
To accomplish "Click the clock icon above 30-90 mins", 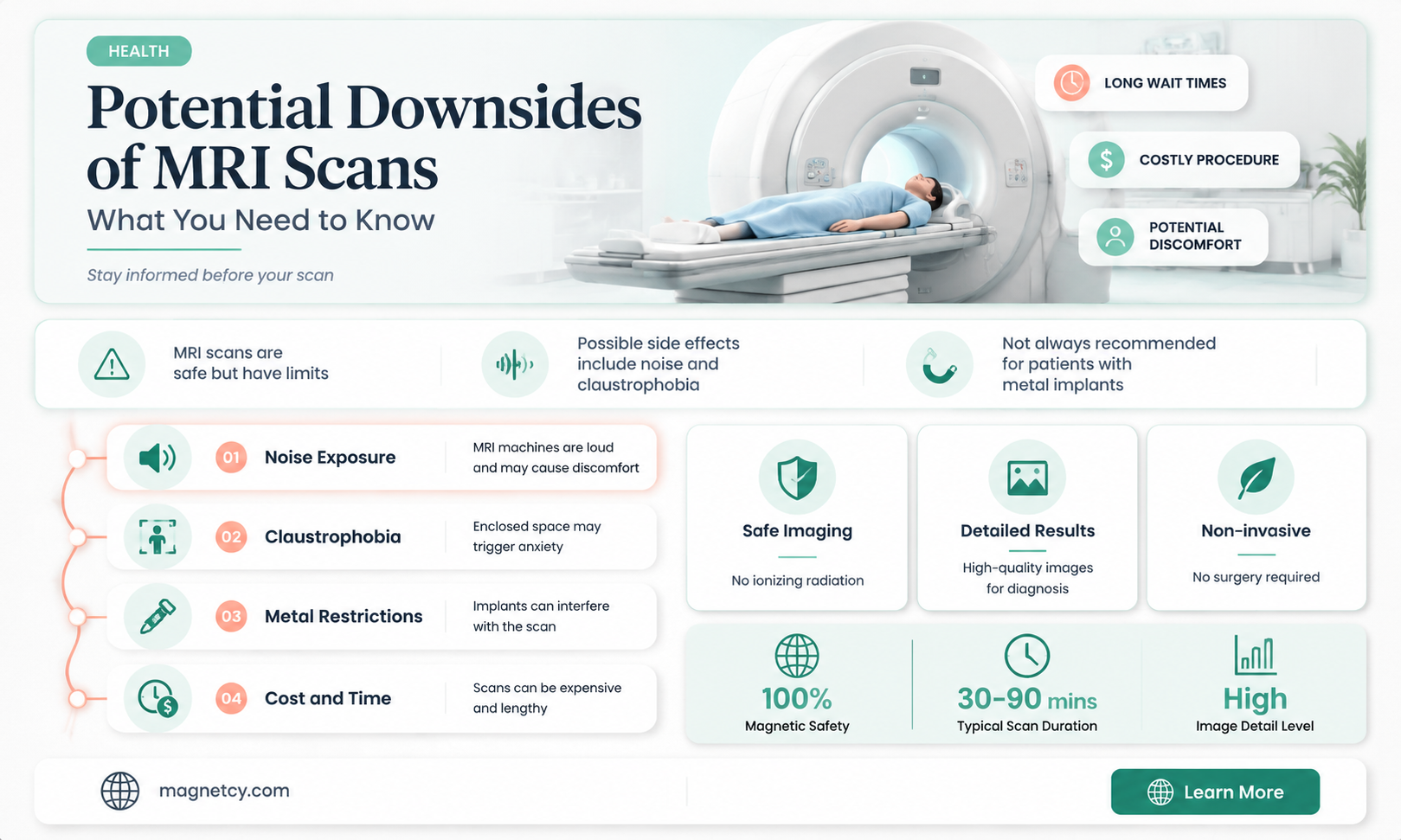I will pyautogui.click(x=1027, y=656).
